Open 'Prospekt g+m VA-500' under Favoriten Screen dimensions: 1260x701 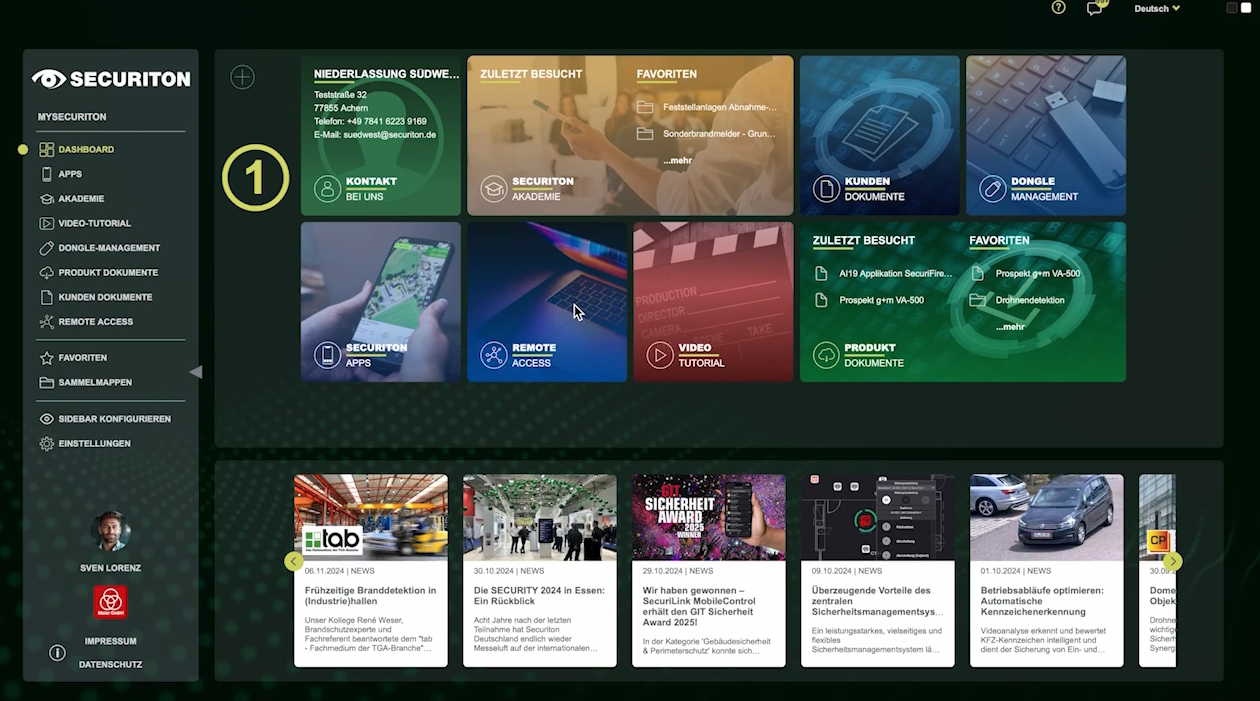pos(1038,273)
